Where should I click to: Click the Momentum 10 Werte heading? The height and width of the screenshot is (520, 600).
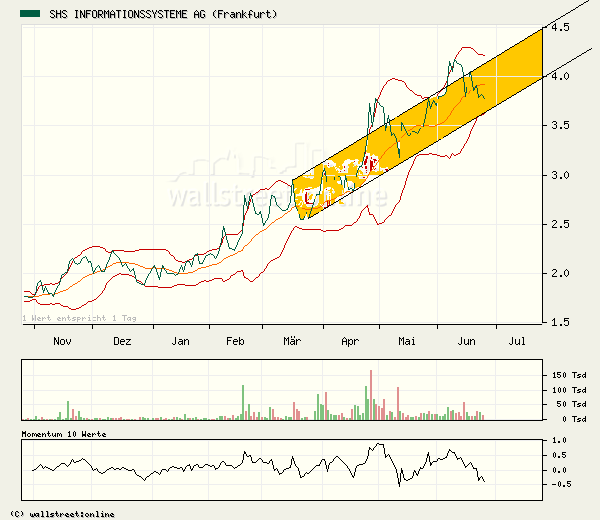[64, 434]
